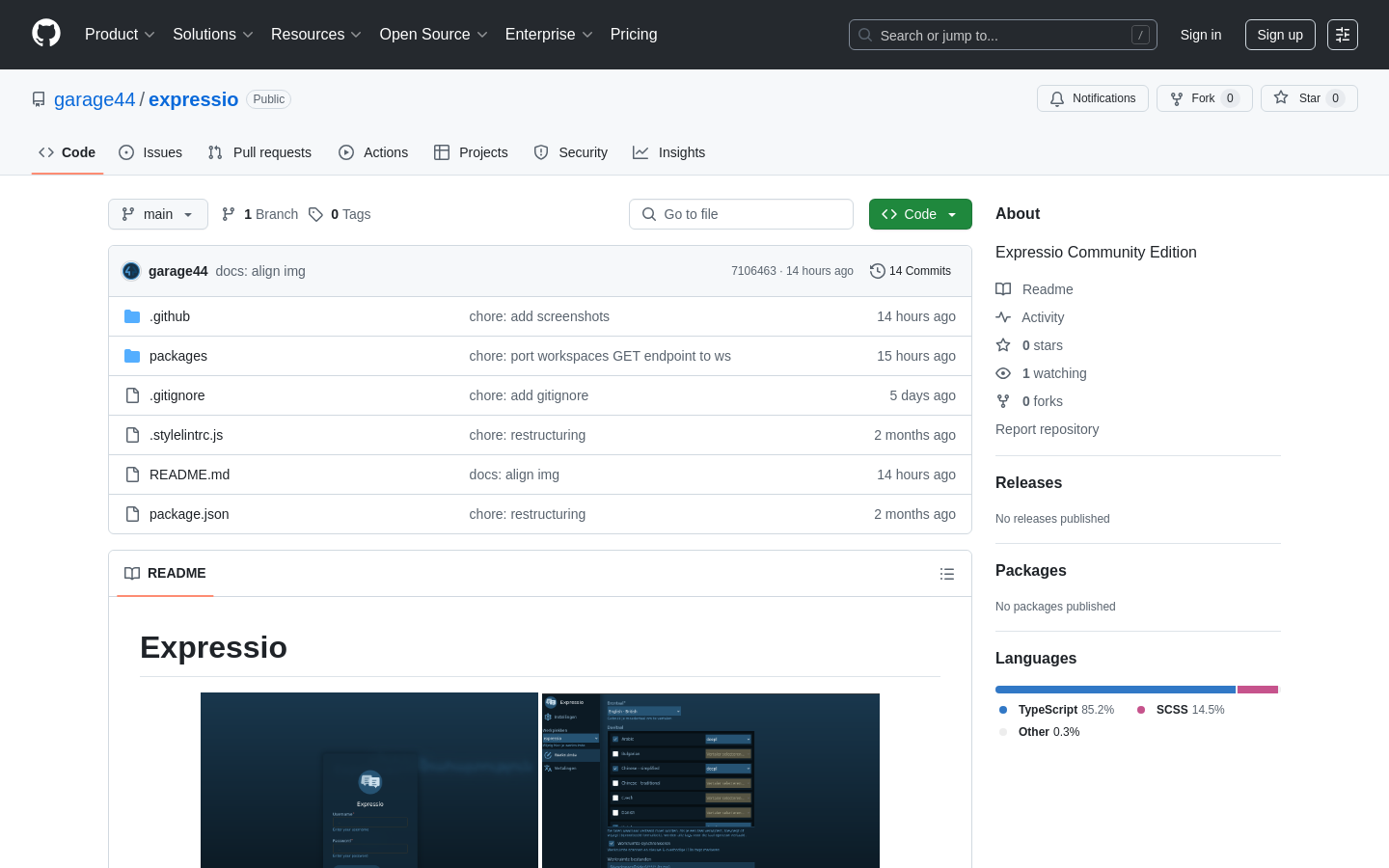This screenshot has width=1389, height=868.
Task: Click the garage44 avatar in commit row
Action: click(131, 271)
